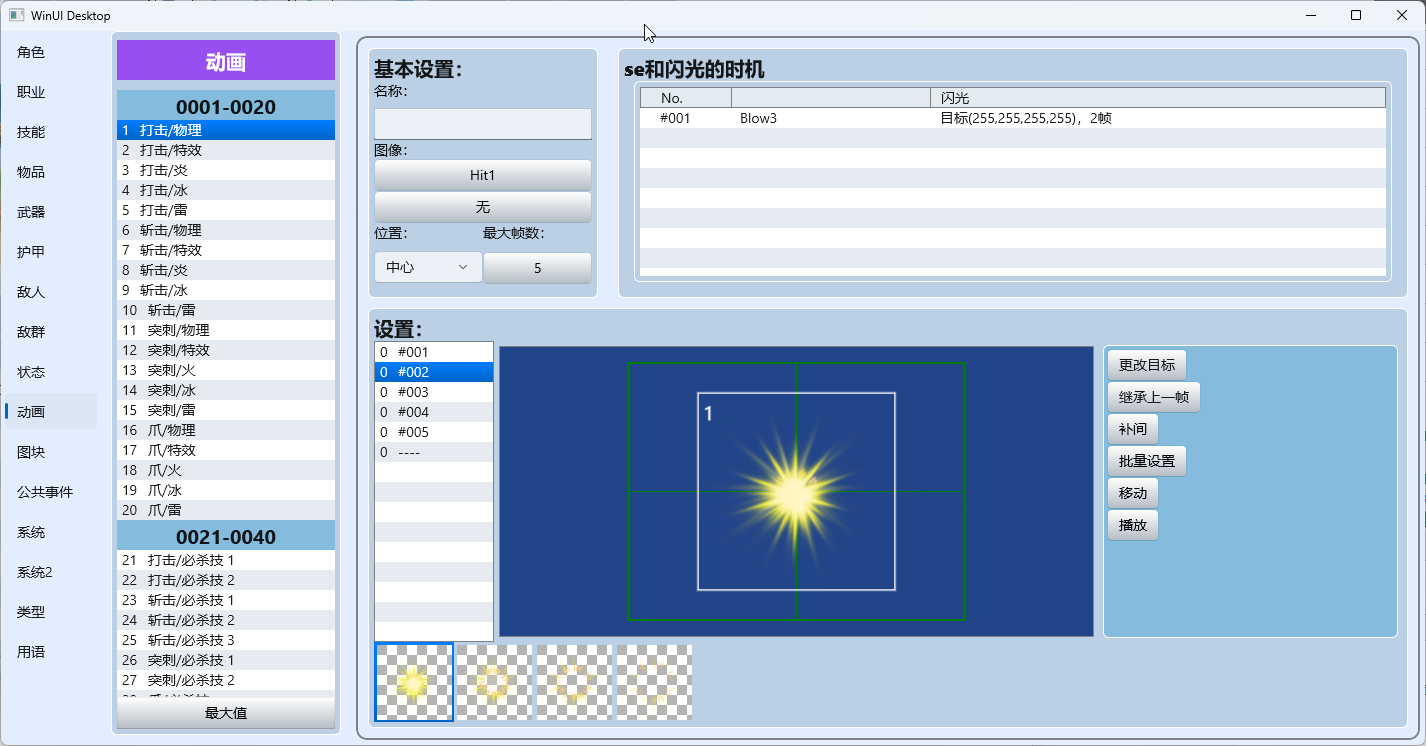The height and width of the screenshot is (746, 1426).
Task: Select the ---- entry in frame list
Action: click(434, 452)
